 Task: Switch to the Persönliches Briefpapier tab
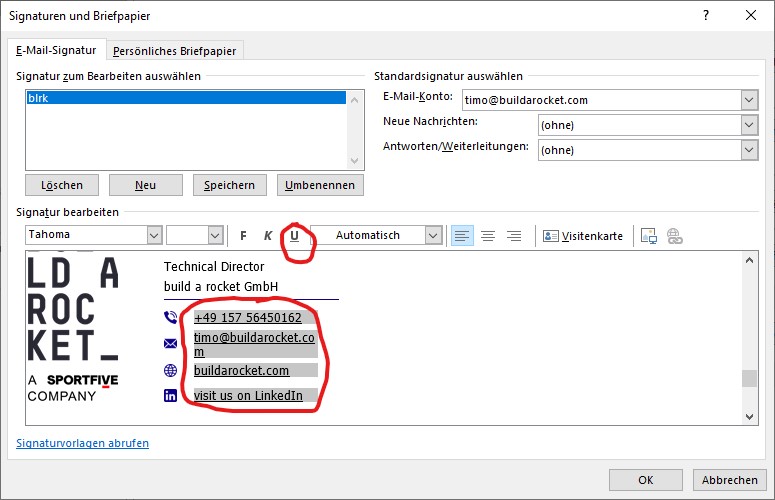[x=174, y=51]
